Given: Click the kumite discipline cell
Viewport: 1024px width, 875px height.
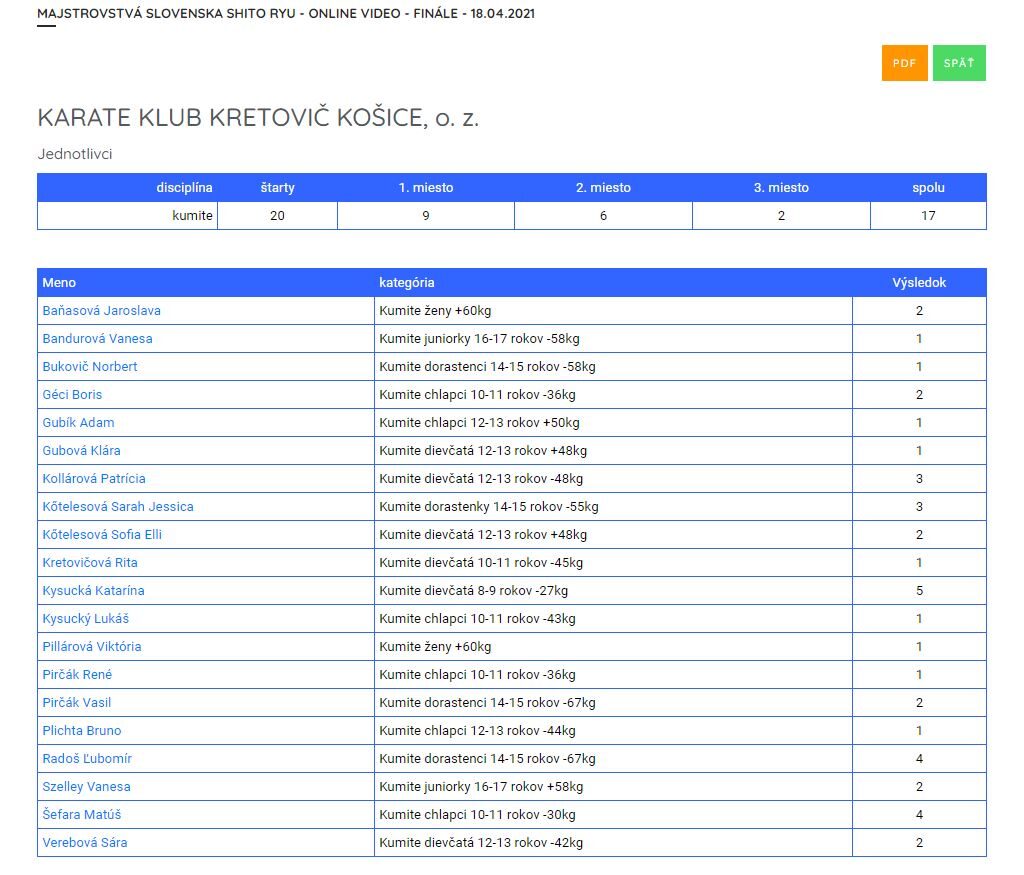Looking at the screenshot, I should pyautogui.click(x=127, y=215).
